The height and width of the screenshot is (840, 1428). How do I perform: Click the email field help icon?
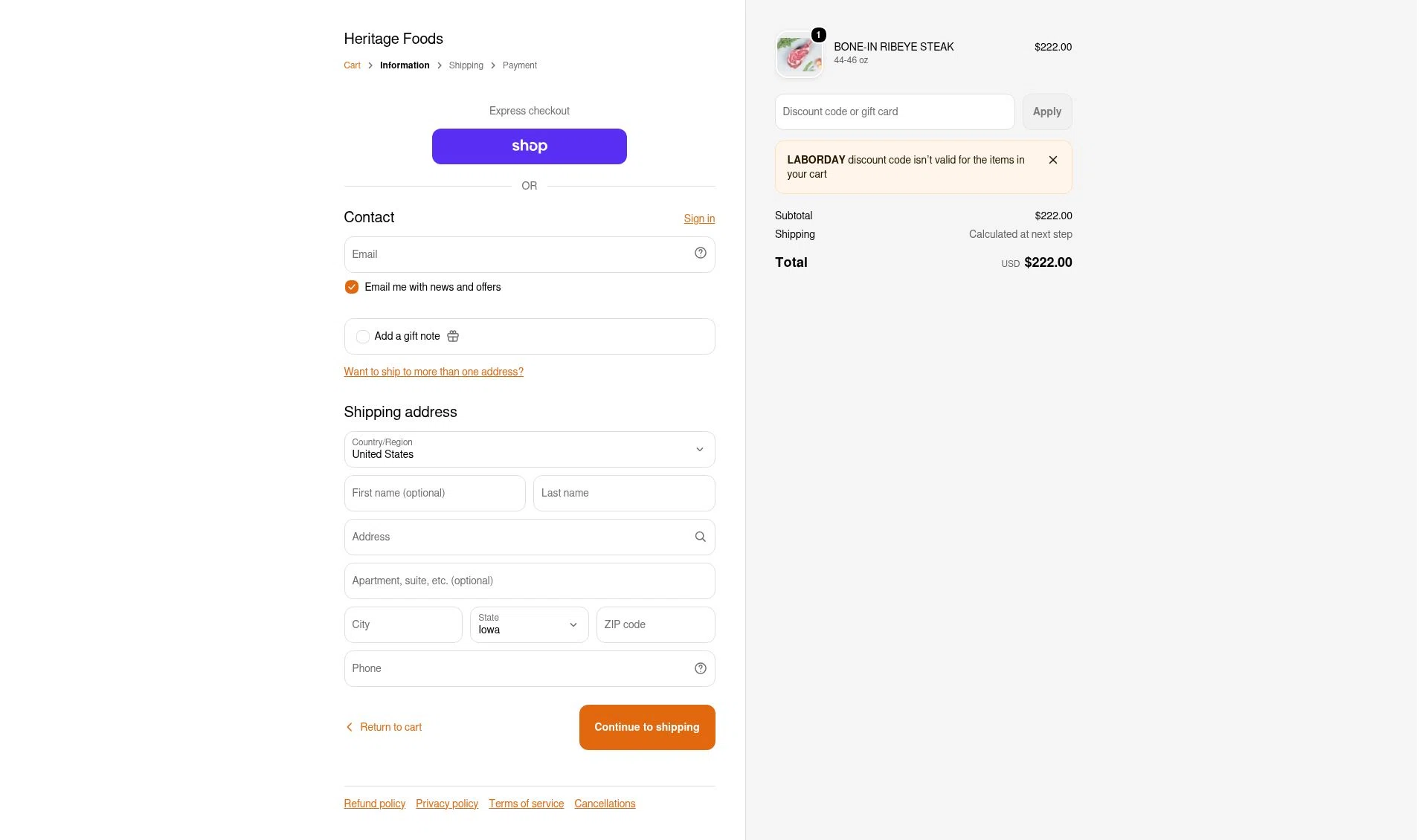[x=700, y=253]
